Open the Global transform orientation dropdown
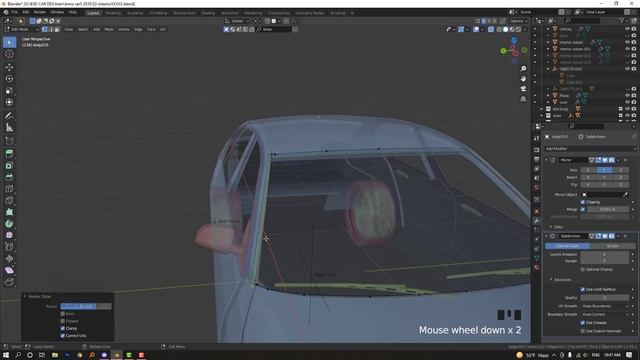The width and height of the screenshot is (640, 360). (x=237, y=21)
